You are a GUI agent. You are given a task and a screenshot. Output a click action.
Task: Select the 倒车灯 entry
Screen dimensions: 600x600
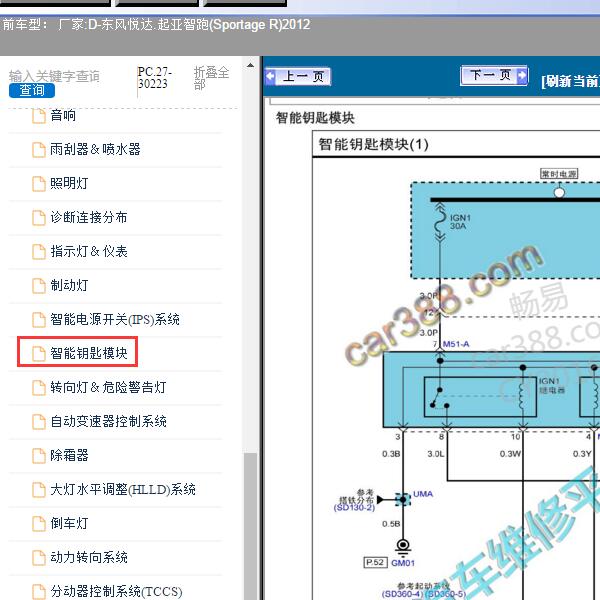(69, 523)
